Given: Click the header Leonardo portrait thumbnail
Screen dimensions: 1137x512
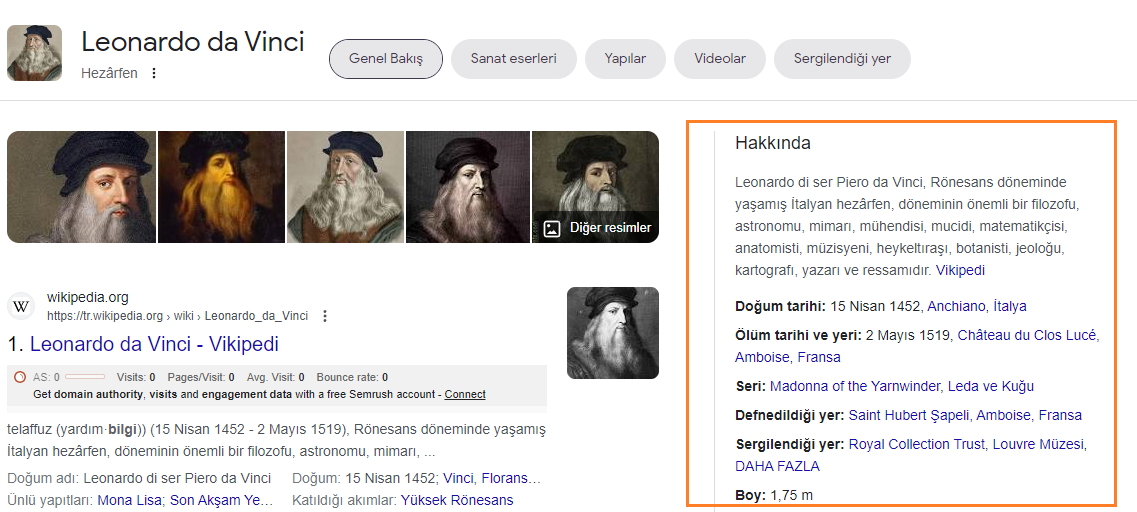Looking at the screenshot, I should click(34, 53).
